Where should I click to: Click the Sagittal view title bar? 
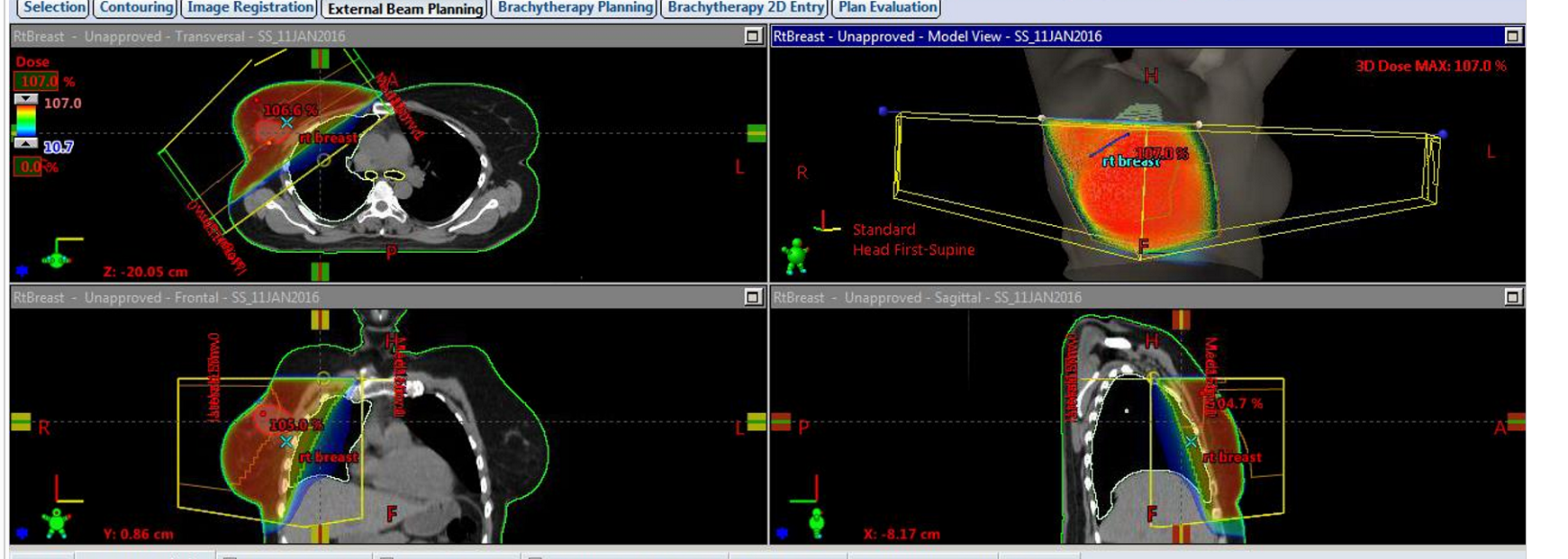click(x=1147, y=297)
